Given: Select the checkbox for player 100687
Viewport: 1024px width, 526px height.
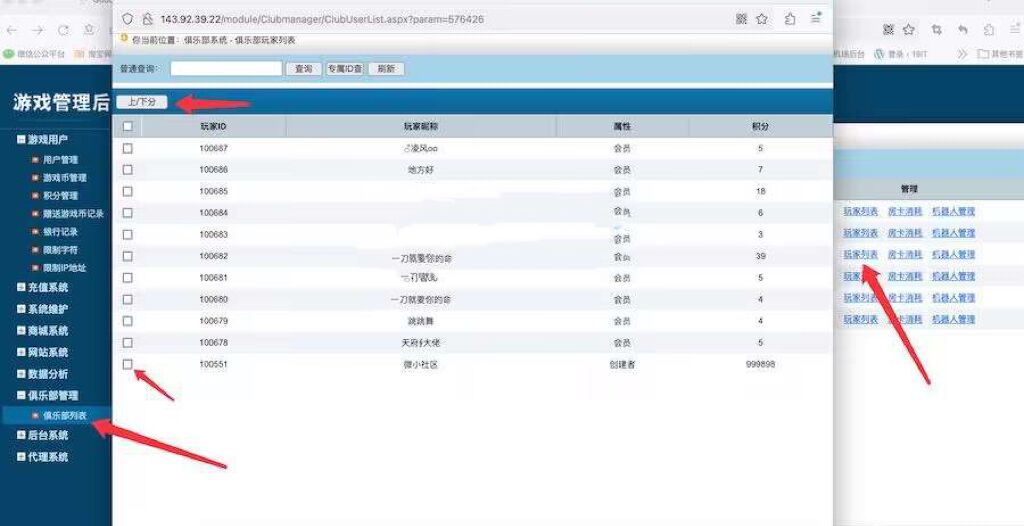Looking at the screenshot, I should point(127,149).
